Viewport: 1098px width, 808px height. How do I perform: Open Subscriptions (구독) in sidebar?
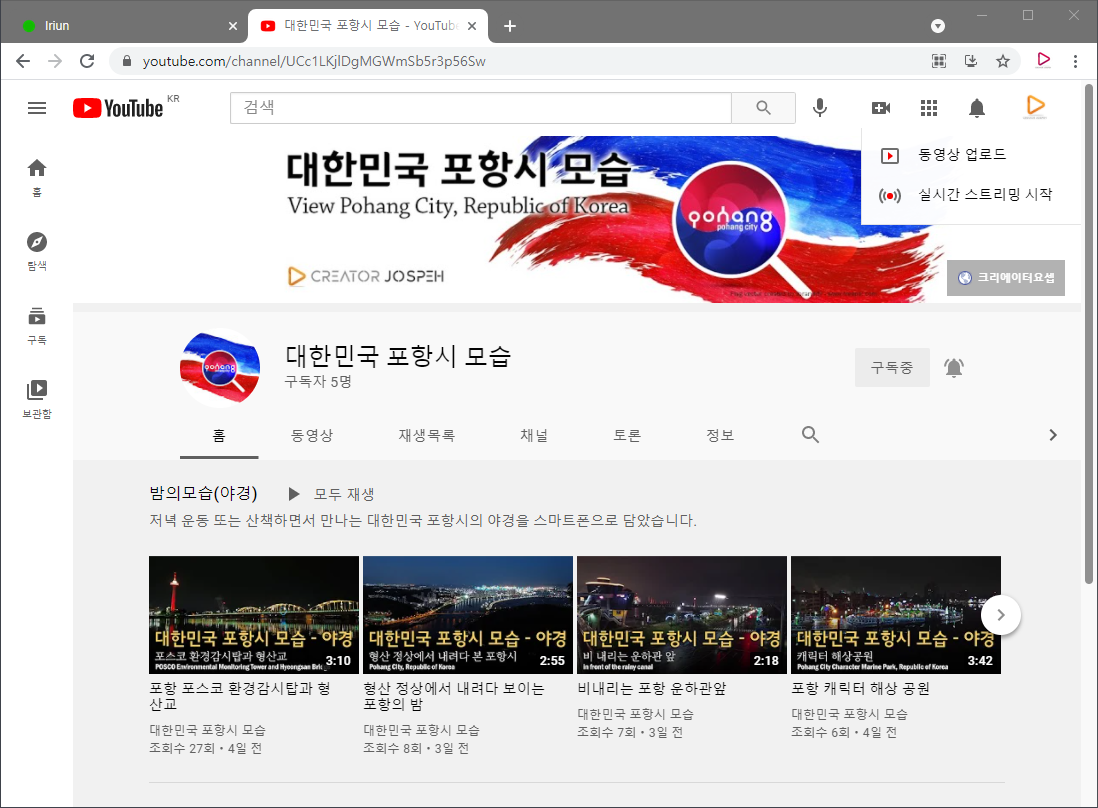pyautogui.click(x=37, y=326)
